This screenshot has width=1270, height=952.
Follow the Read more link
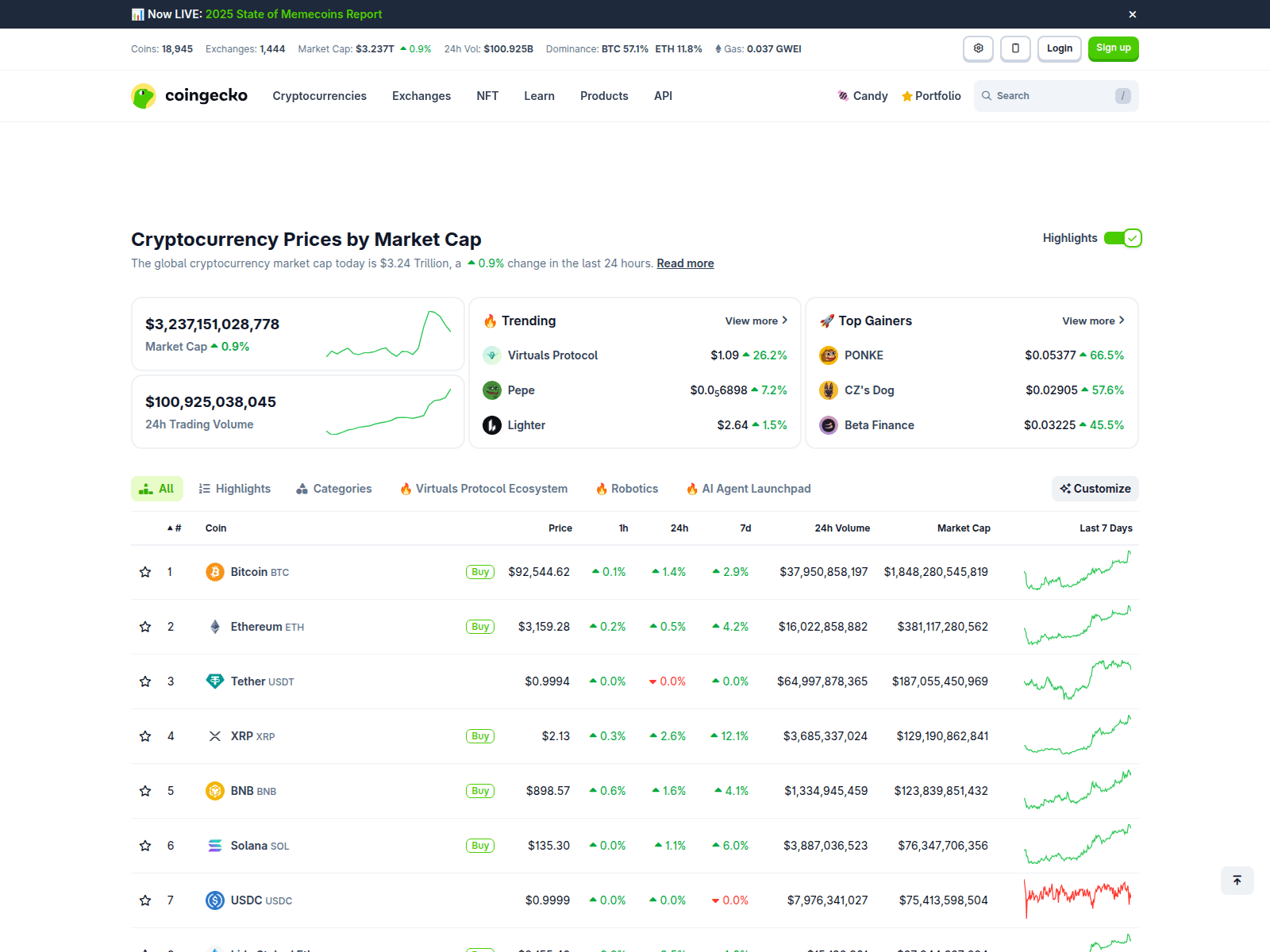(685, 263)
